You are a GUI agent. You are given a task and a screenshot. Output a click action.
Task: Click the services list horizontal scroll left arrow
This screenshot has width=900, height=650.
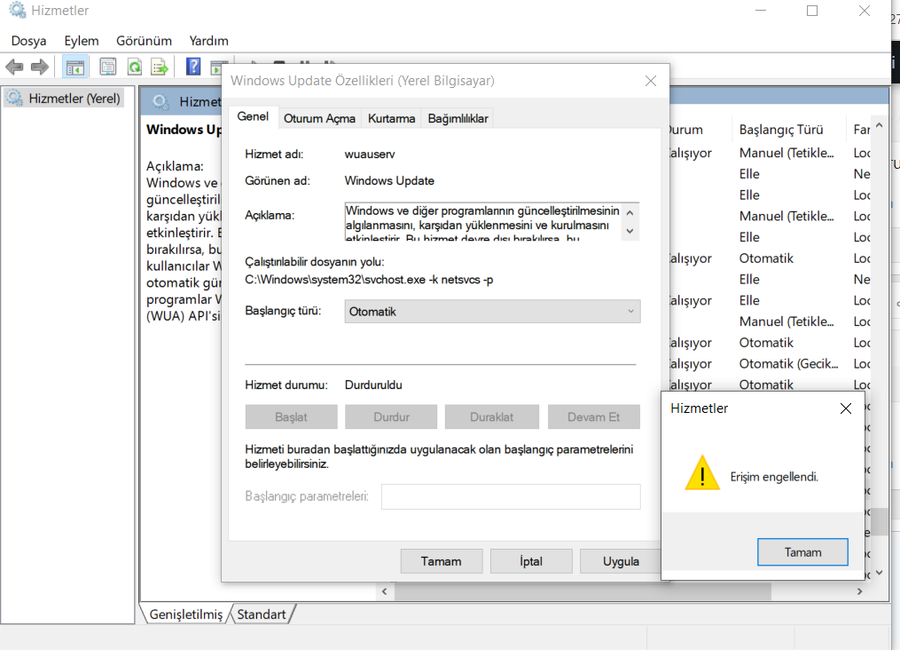point(384,591)
